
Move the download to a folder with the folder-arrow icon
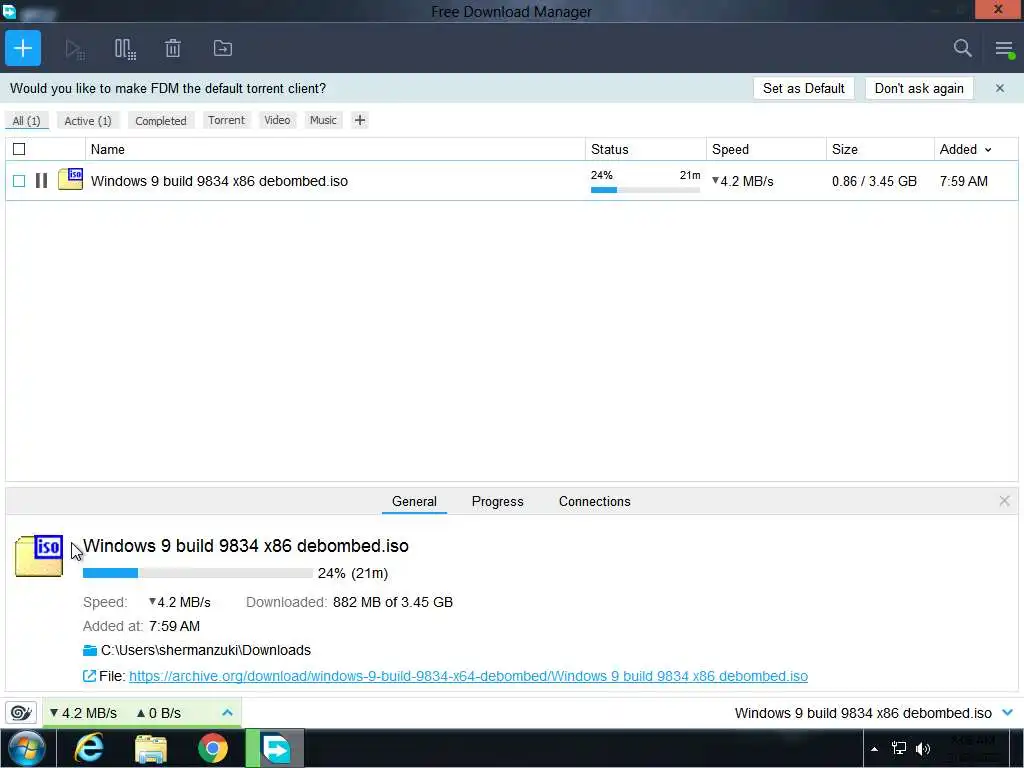click(x=223, y=48)
